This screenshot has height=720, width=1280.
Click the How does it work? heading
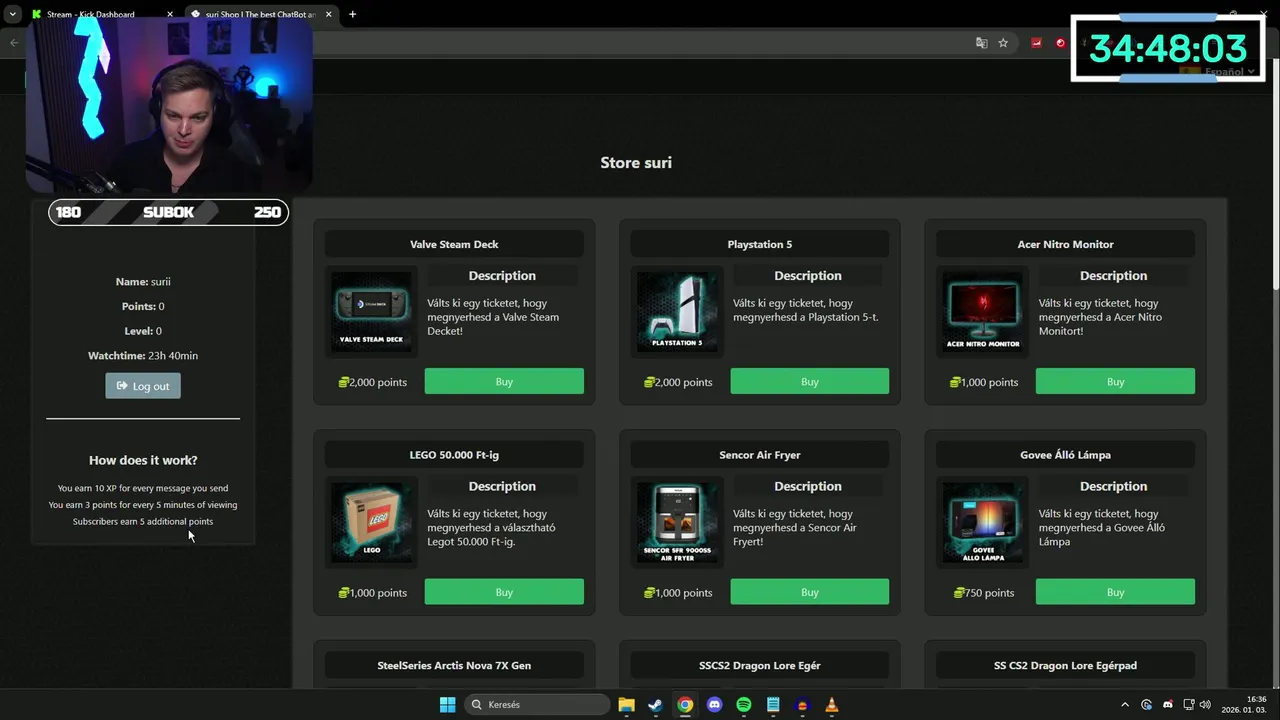pyautogui.click(x=143, y=460)
